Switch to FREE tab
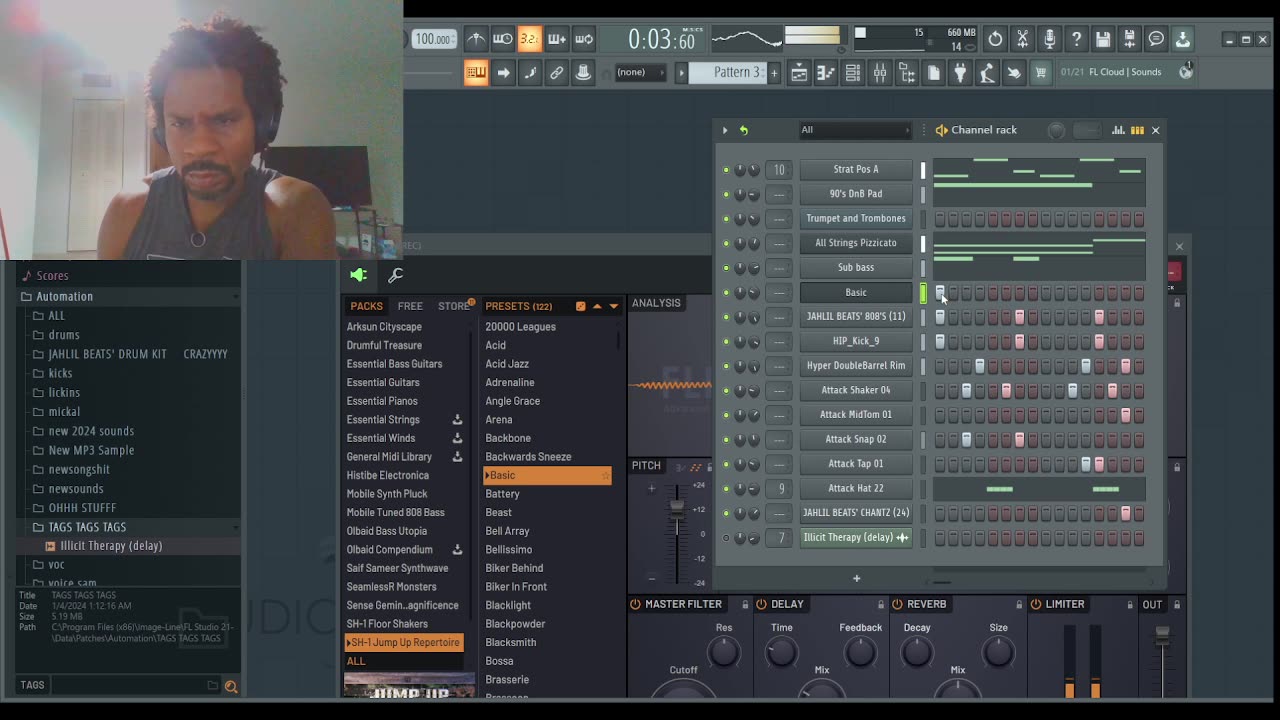 (x=410, y=306)
